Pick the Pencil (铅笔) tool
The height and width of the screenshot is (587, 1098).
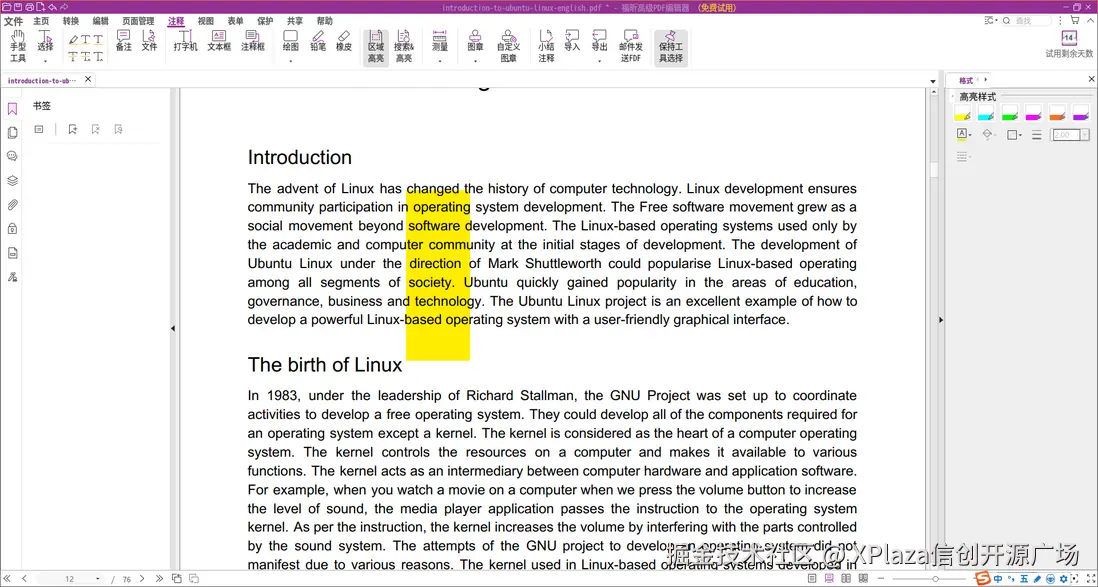(318, 41)
